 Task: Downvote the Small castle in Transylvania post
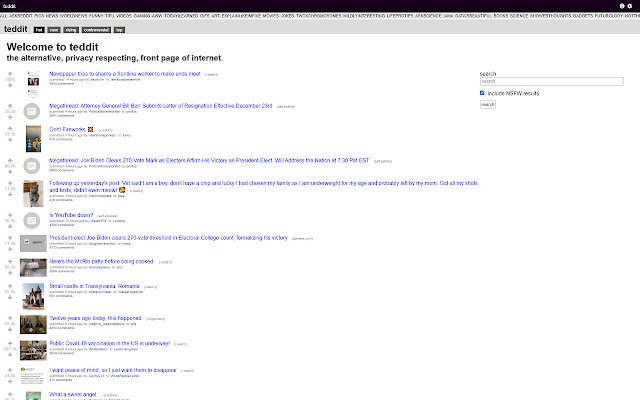pos(10,297)
